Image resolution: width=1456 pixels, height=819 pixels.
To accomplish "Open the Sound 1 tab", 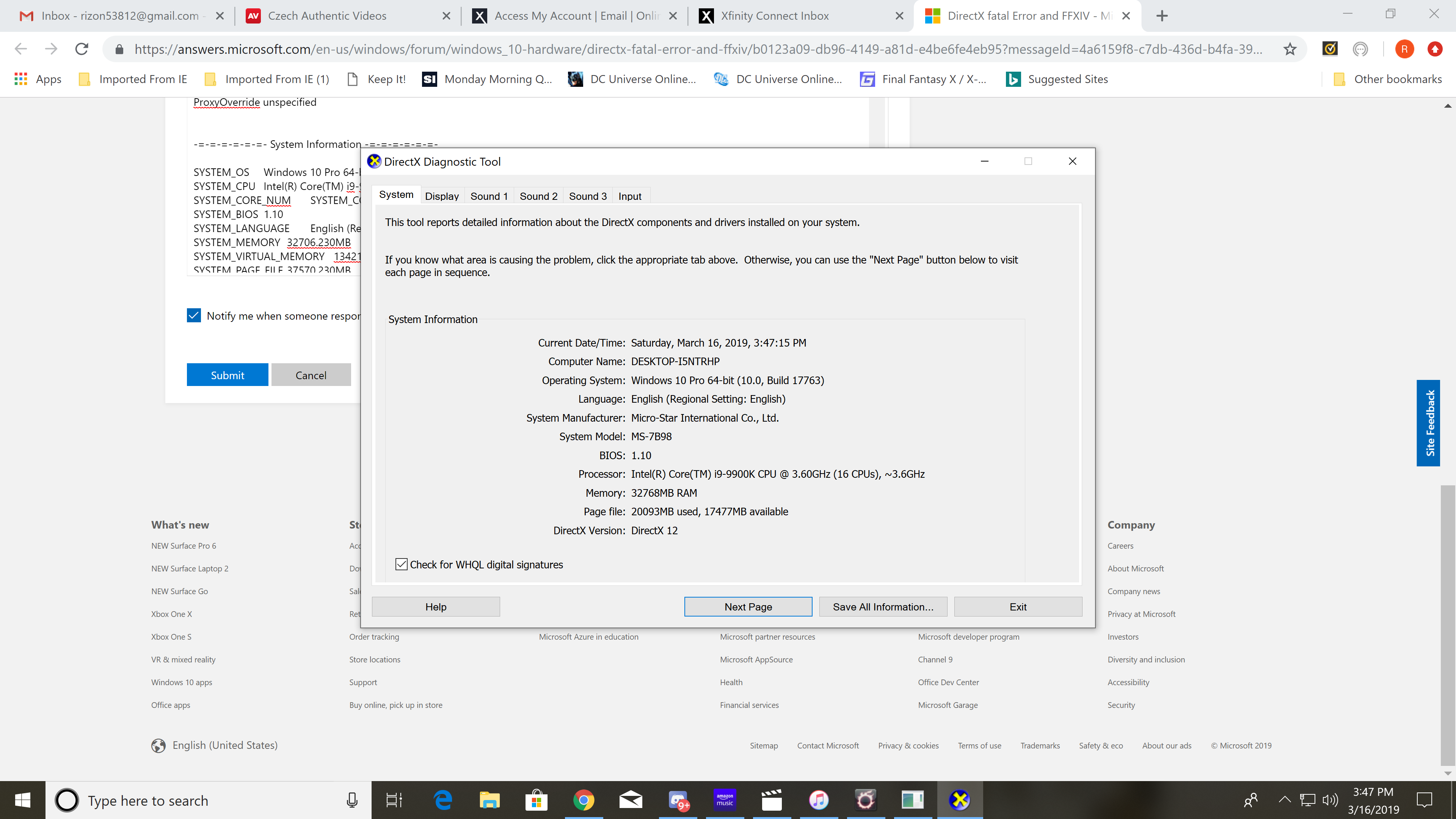I will [489, 196].
